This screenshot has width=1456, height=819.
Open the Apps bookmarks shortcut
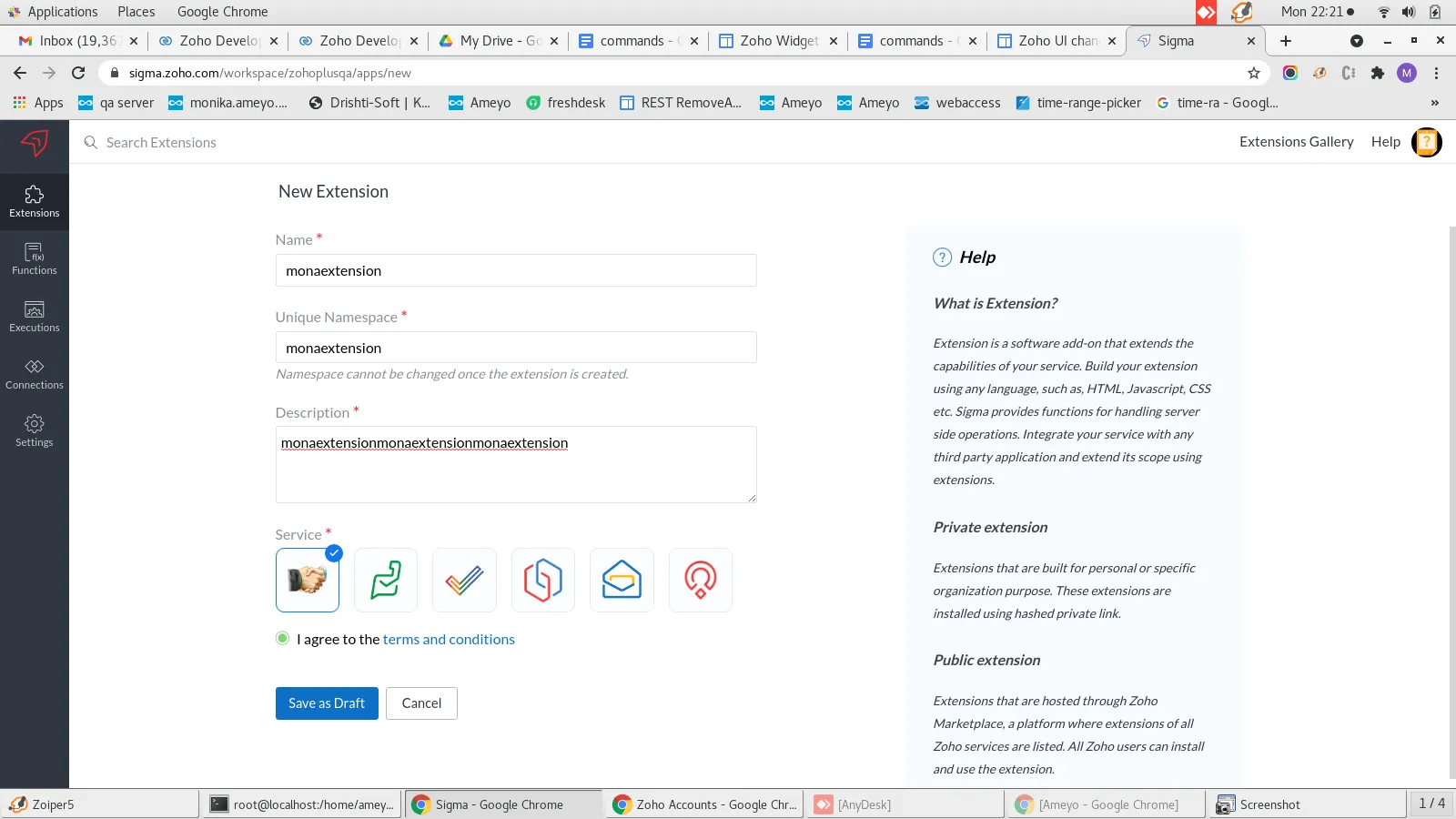click(37, 103)
